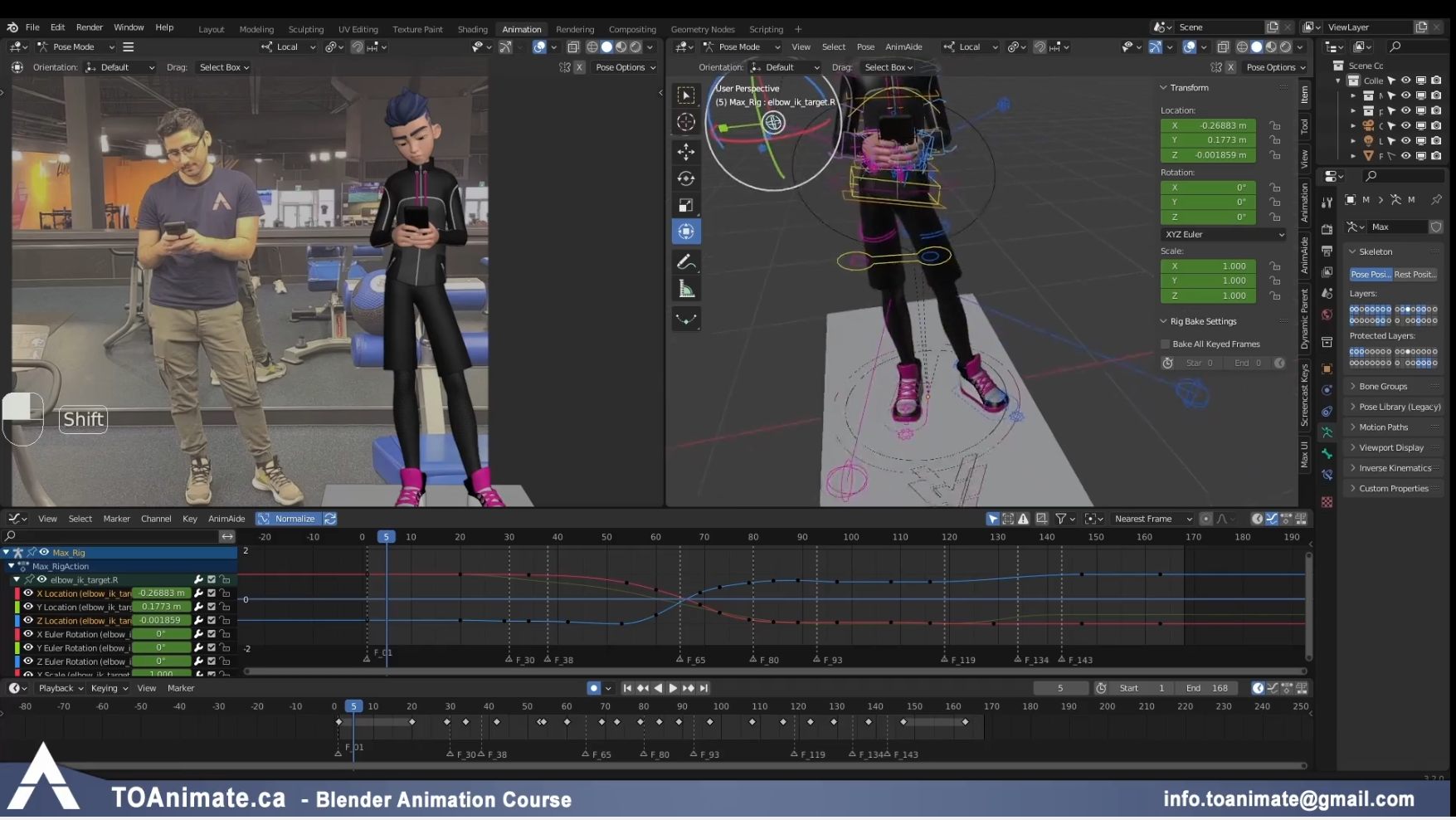Image resolution: width=1456 pixels, height=820 pixels.
Task: Jump to the timeline end frame
Action: [704, 688]
